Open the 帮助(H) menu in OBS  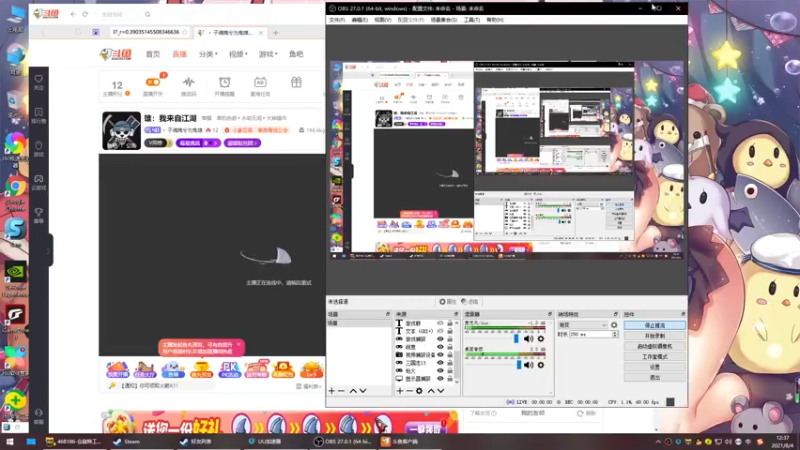[495, 20]
